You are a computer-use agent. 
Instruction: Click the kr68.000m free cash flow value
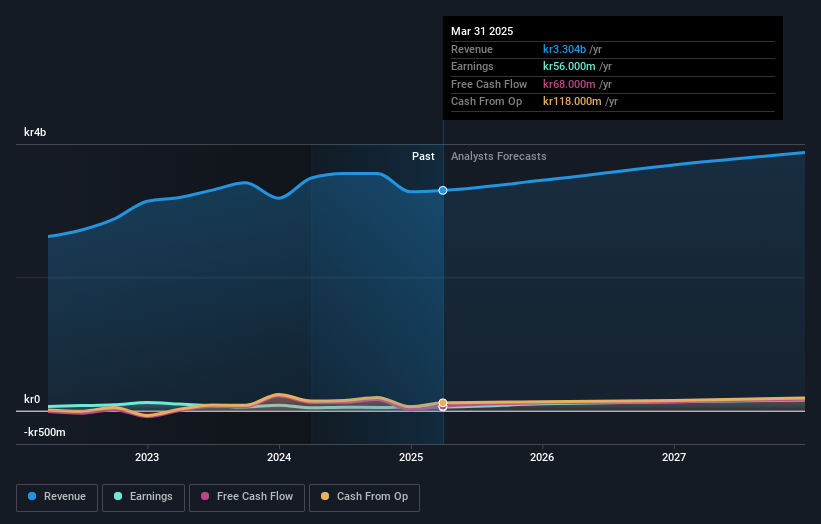[x=569, y=84]
